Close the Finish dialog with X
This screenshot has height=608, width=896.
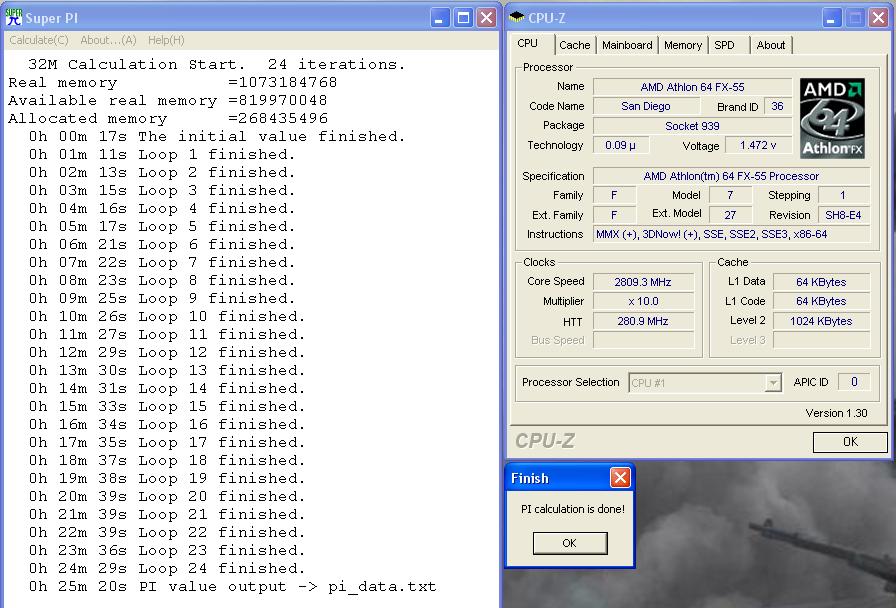click(x=620, y=477)
